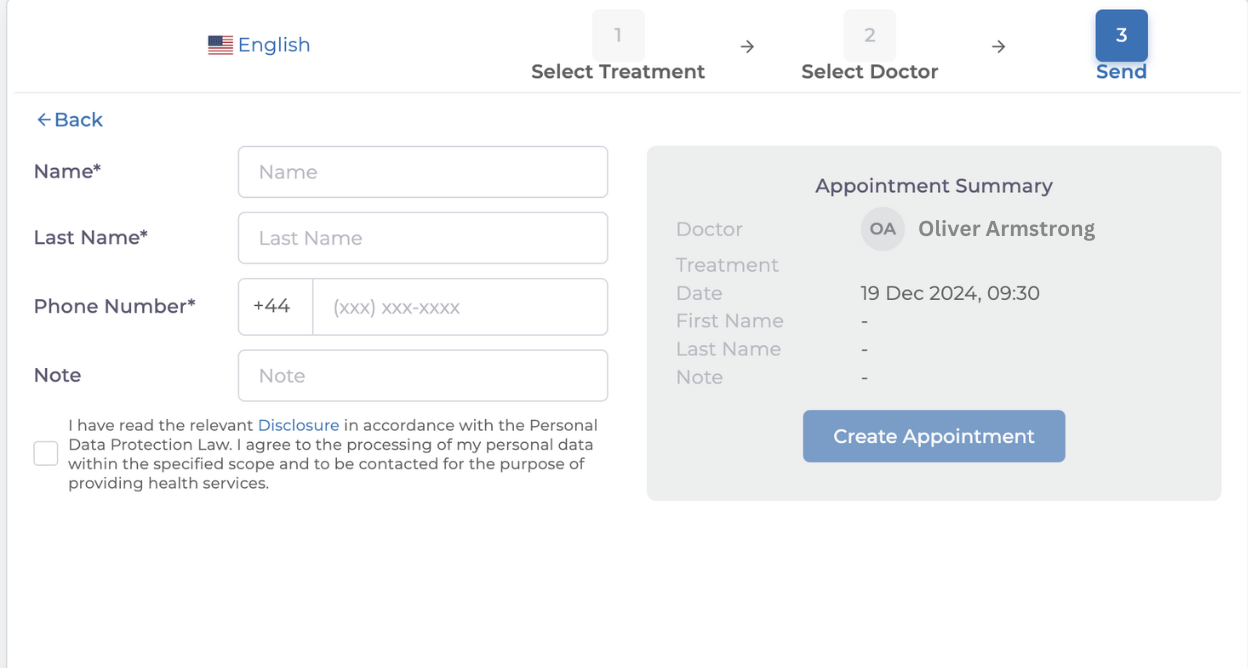This screenshot has height=668, width=1248.
Task: Open the English language selector
Action: pos(273,45)
